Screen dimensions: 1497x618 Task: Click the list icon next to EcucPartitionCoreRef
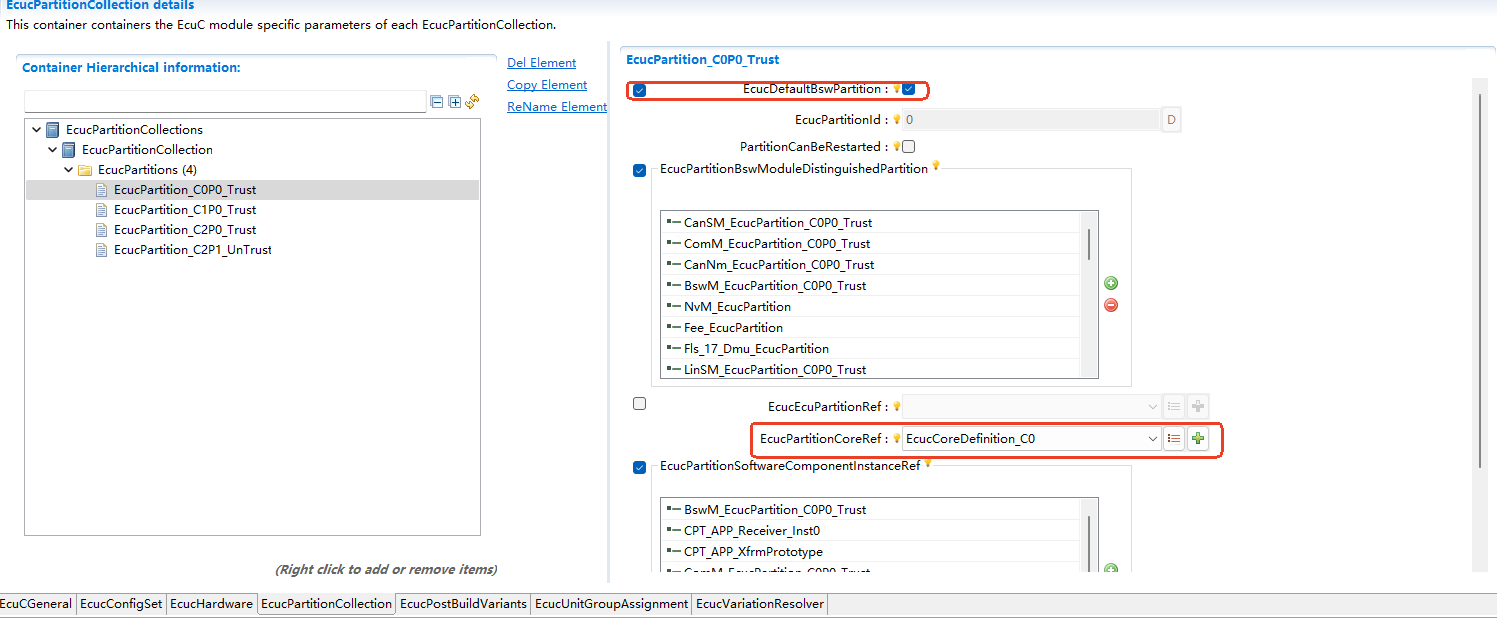[x=1174, y=438]
